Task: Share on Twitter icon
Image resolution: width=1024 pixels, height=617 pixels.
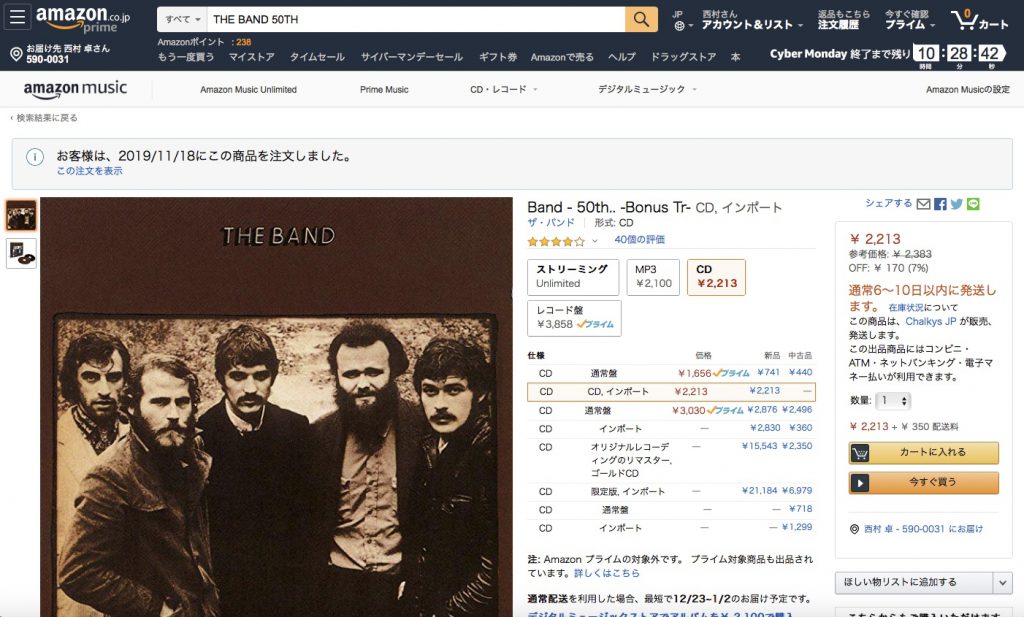Action: click(957, 204)
